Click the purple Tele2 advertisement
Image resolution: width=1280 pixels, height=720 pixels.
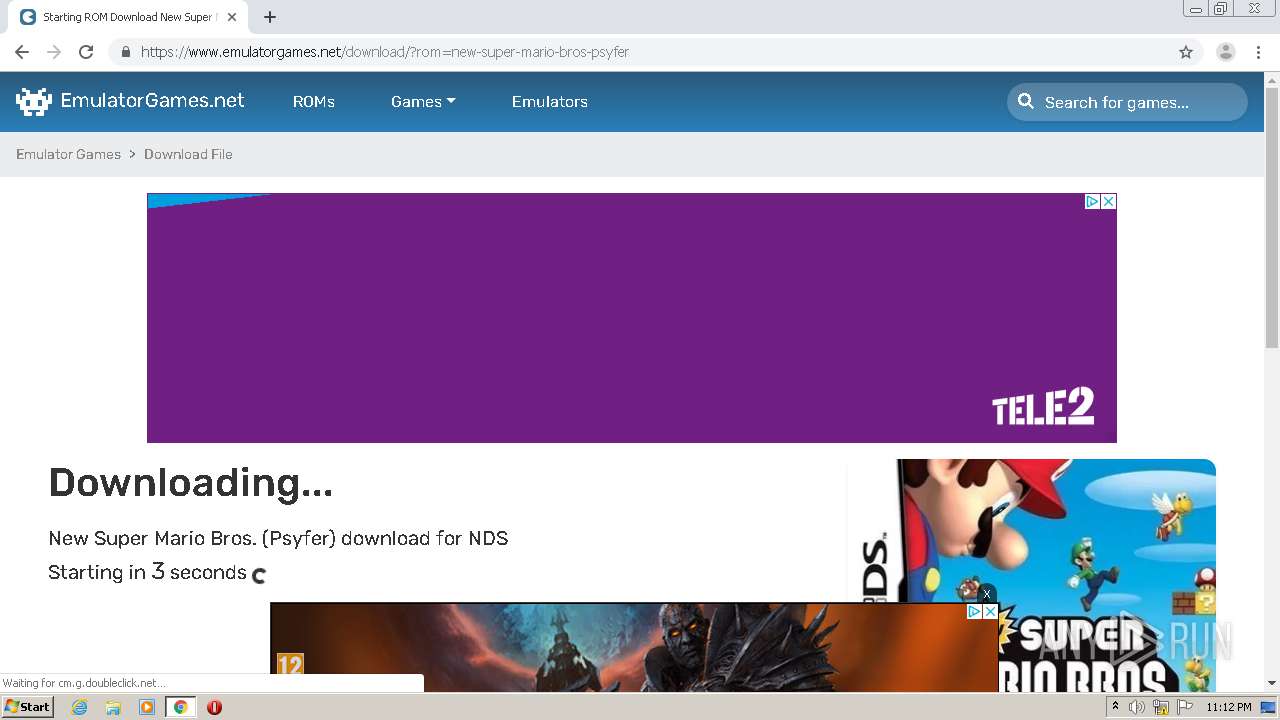pyautogui.click(x=632, y=318)
